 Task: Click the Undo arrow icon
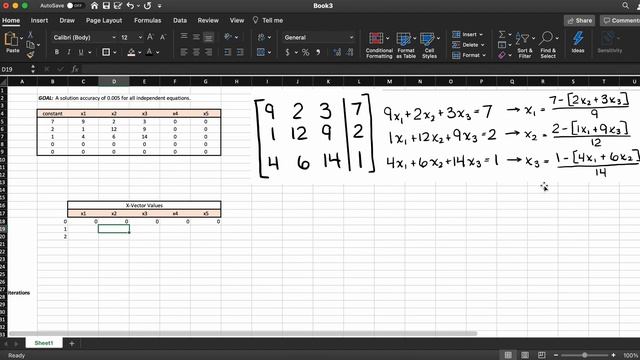tap(130, 6)
